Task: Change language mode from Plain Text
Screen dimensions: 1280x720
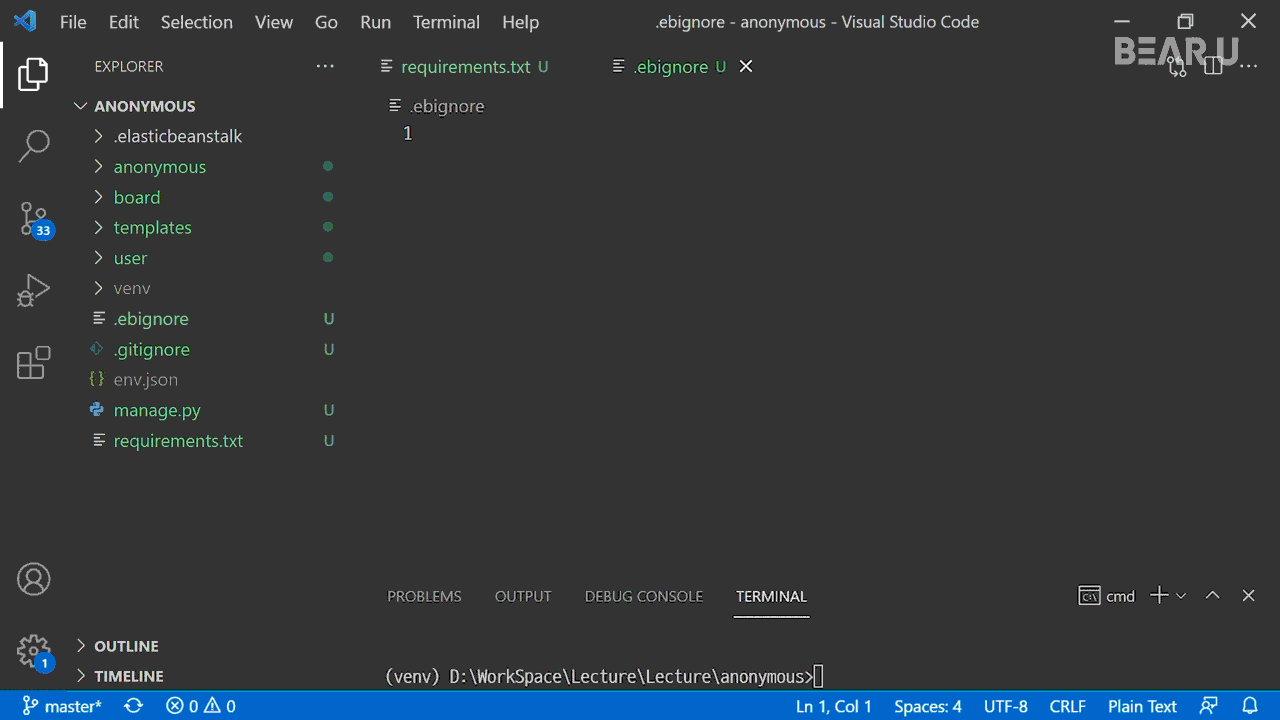Action: [1142, 706]
